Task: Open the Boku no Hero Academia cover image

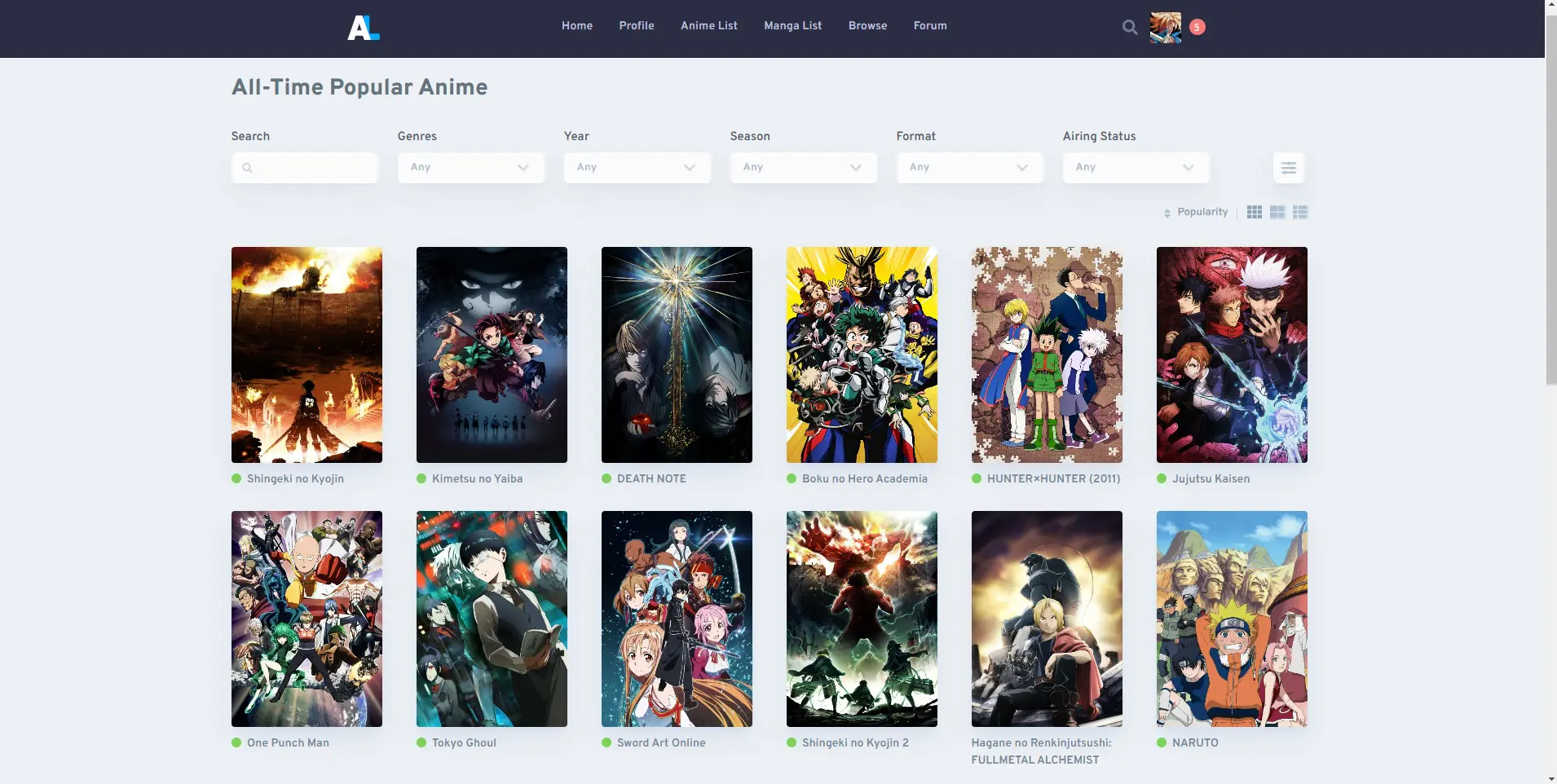Action: pyautogui.click(x=862, y=355)
